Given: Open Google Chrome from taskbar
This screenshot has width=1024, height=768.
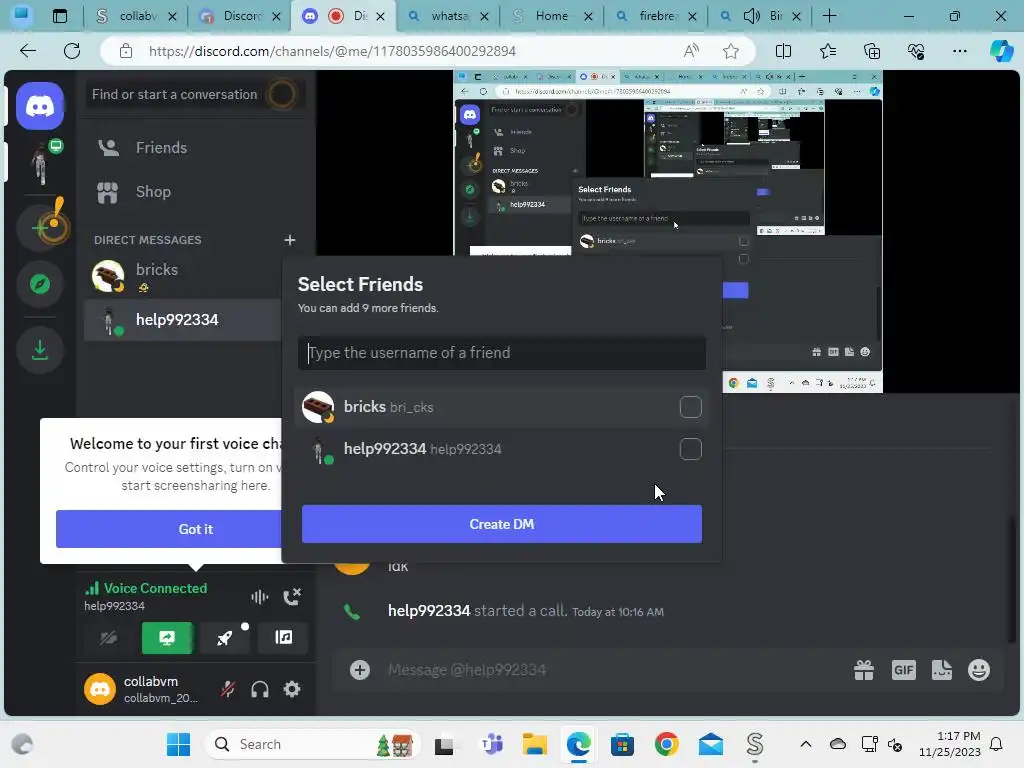Looking at the screenshot, I should coord(666,744).
